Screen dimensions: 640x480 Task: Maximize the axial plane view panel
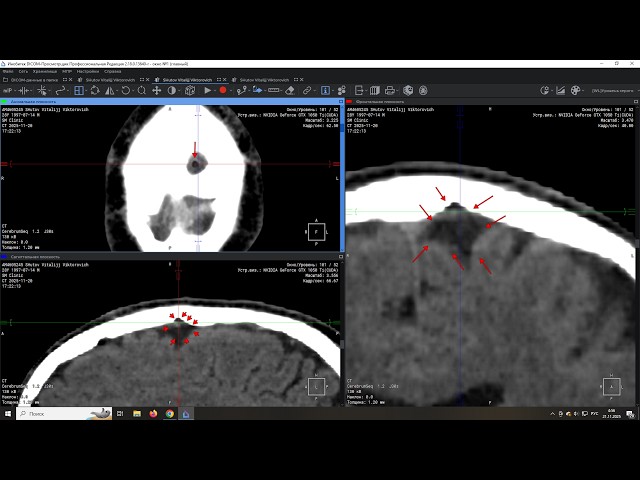(x=341, y=101)
